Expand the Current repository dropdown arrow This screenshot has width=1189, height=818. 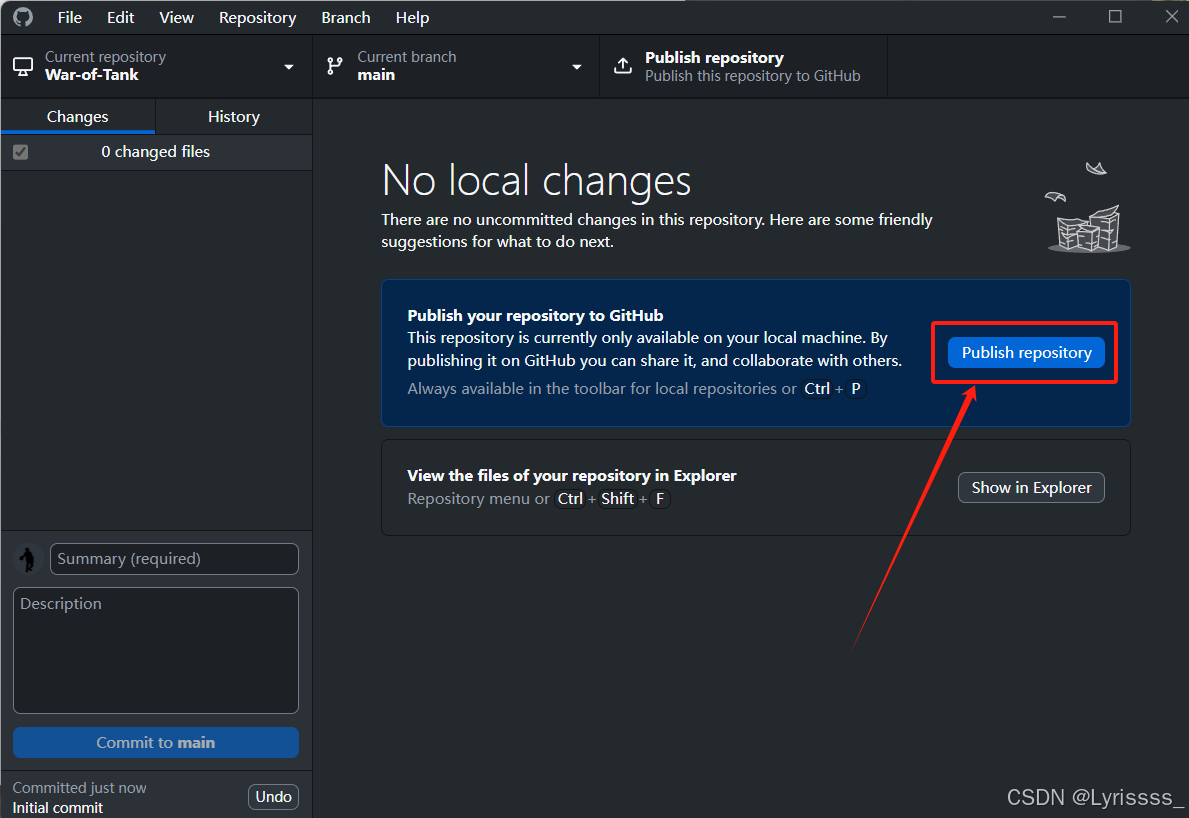pos(288,67)
